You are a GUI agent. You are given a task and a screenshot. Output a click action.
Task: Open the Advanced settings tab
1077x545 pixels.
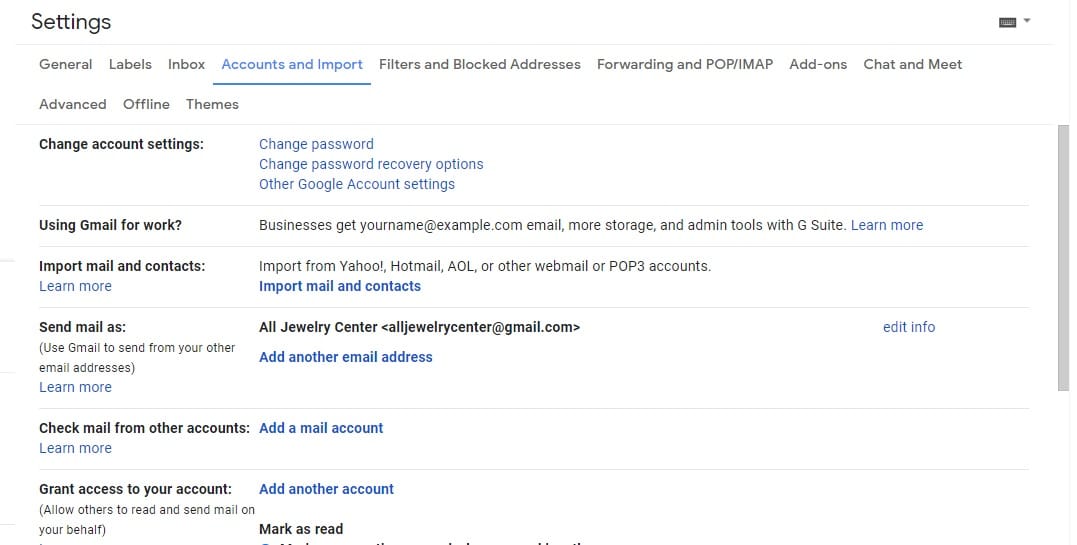click(73, 104)
